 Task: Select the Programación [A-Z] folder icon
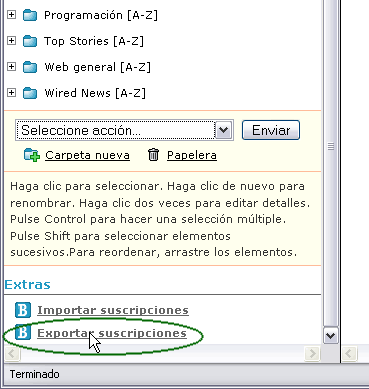pos(30,15)
